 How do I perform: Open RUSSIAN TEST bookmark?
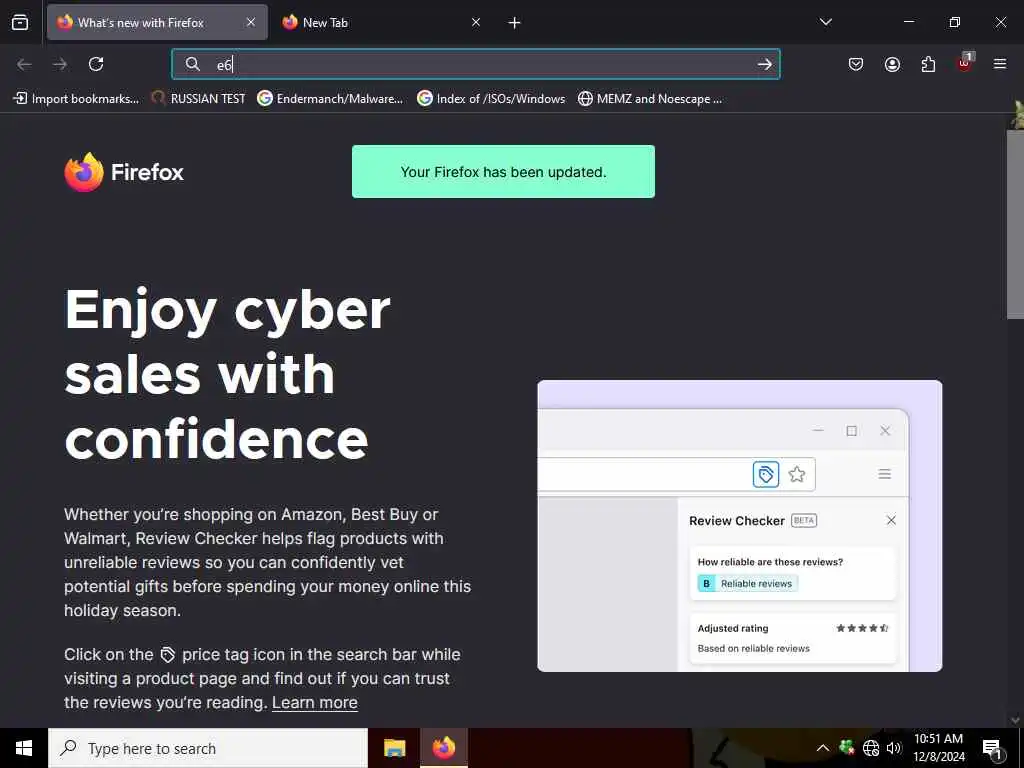(199, 99)
